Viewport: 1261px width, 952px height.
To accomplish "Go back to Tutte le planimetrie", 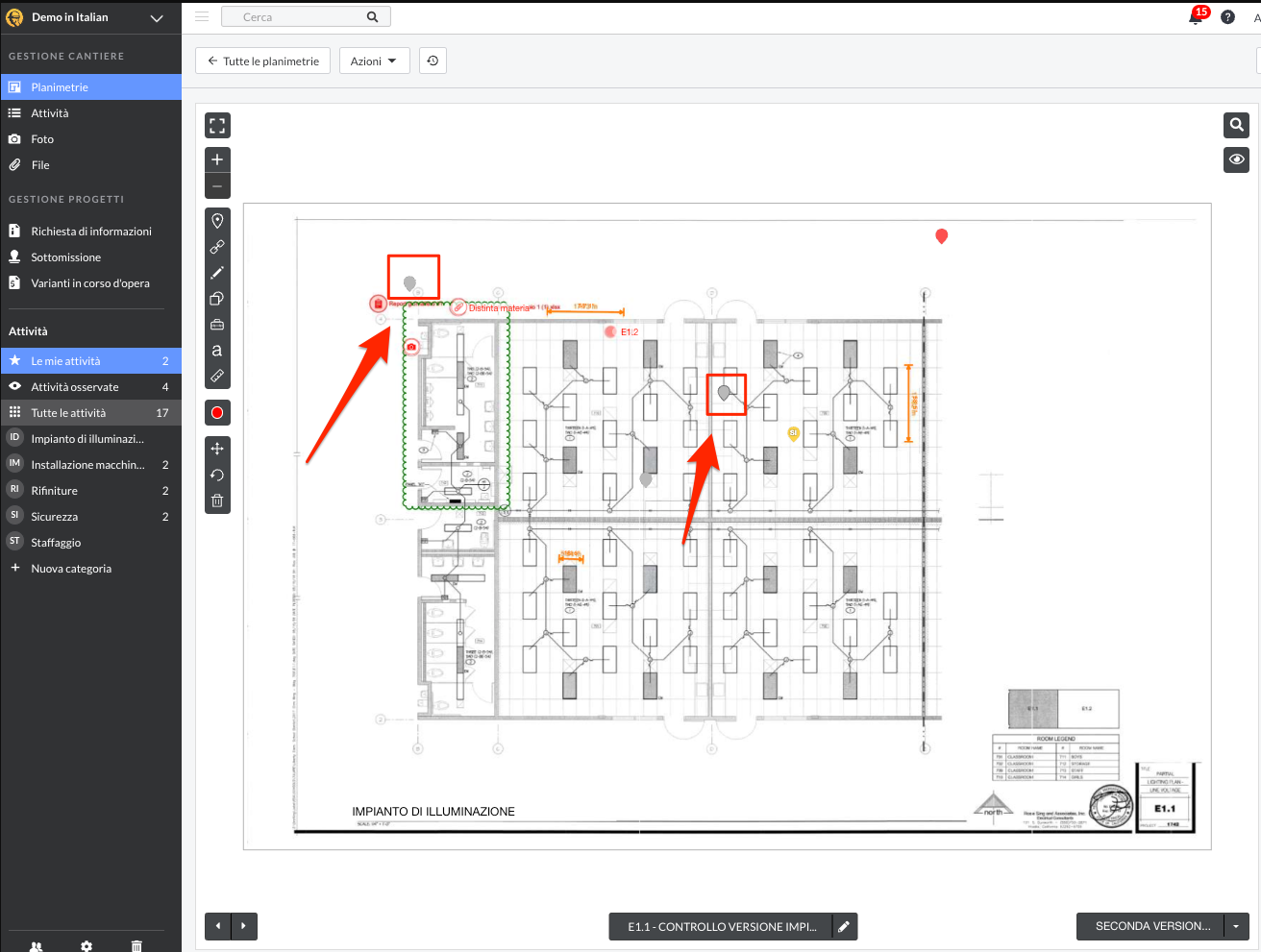I will [x=263, y=61].
